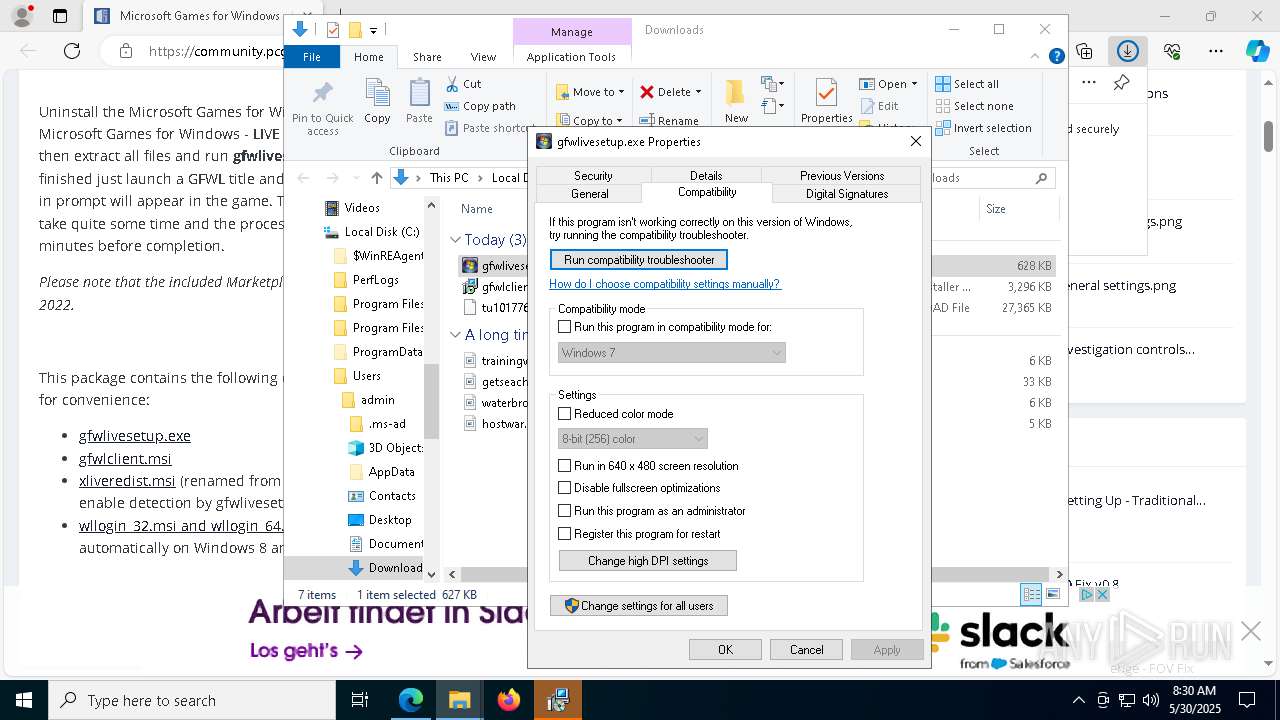This screenshot has width=1280, height=720.
Task: Click the Invert selection icon
Action: pos(942,128)
